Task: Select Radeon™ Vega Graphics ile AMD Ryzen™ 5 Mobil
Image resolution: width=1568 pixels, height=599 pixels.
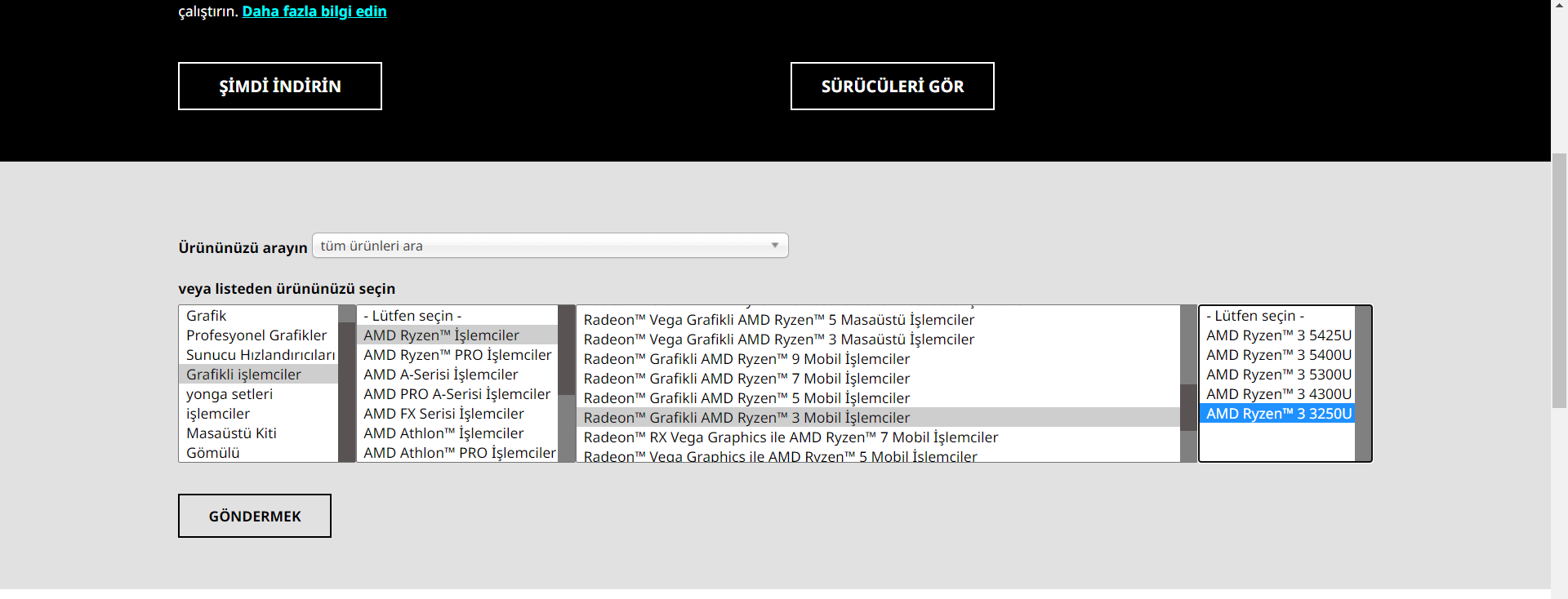Action: [x=879, y=455]
